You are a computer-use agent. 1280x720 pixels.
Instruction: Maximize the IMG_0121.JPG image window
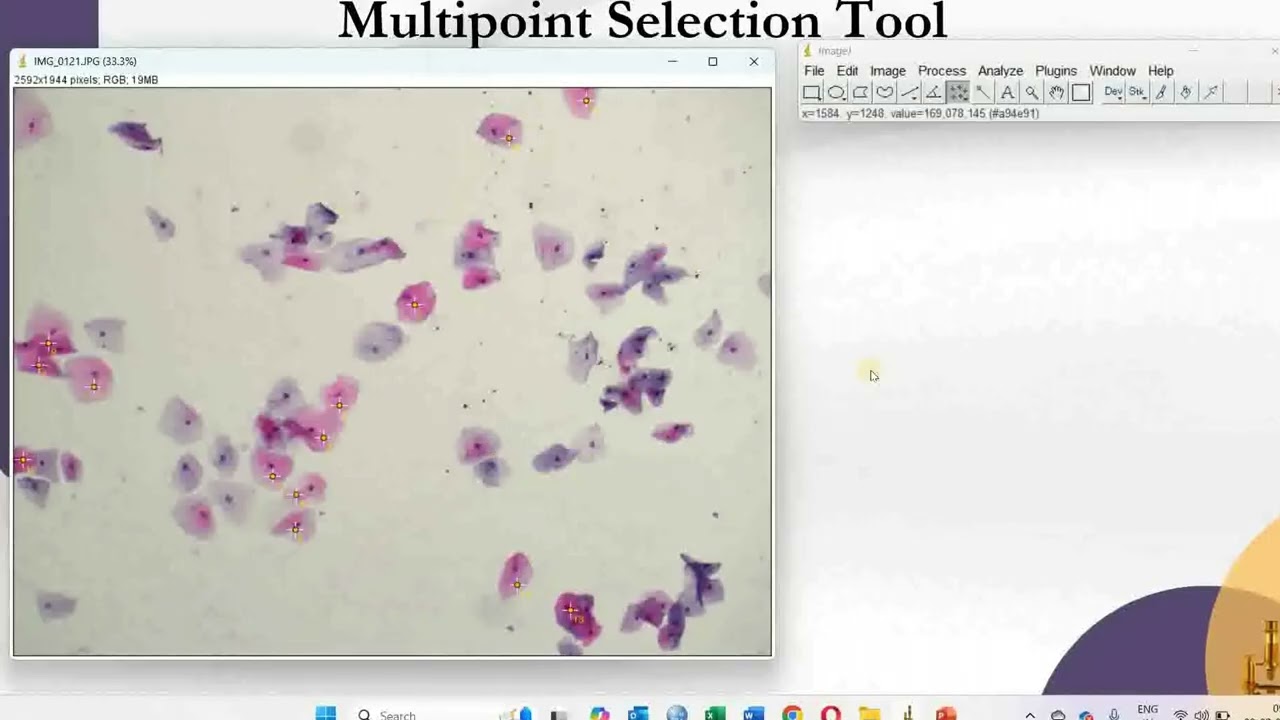coord(713,62)
